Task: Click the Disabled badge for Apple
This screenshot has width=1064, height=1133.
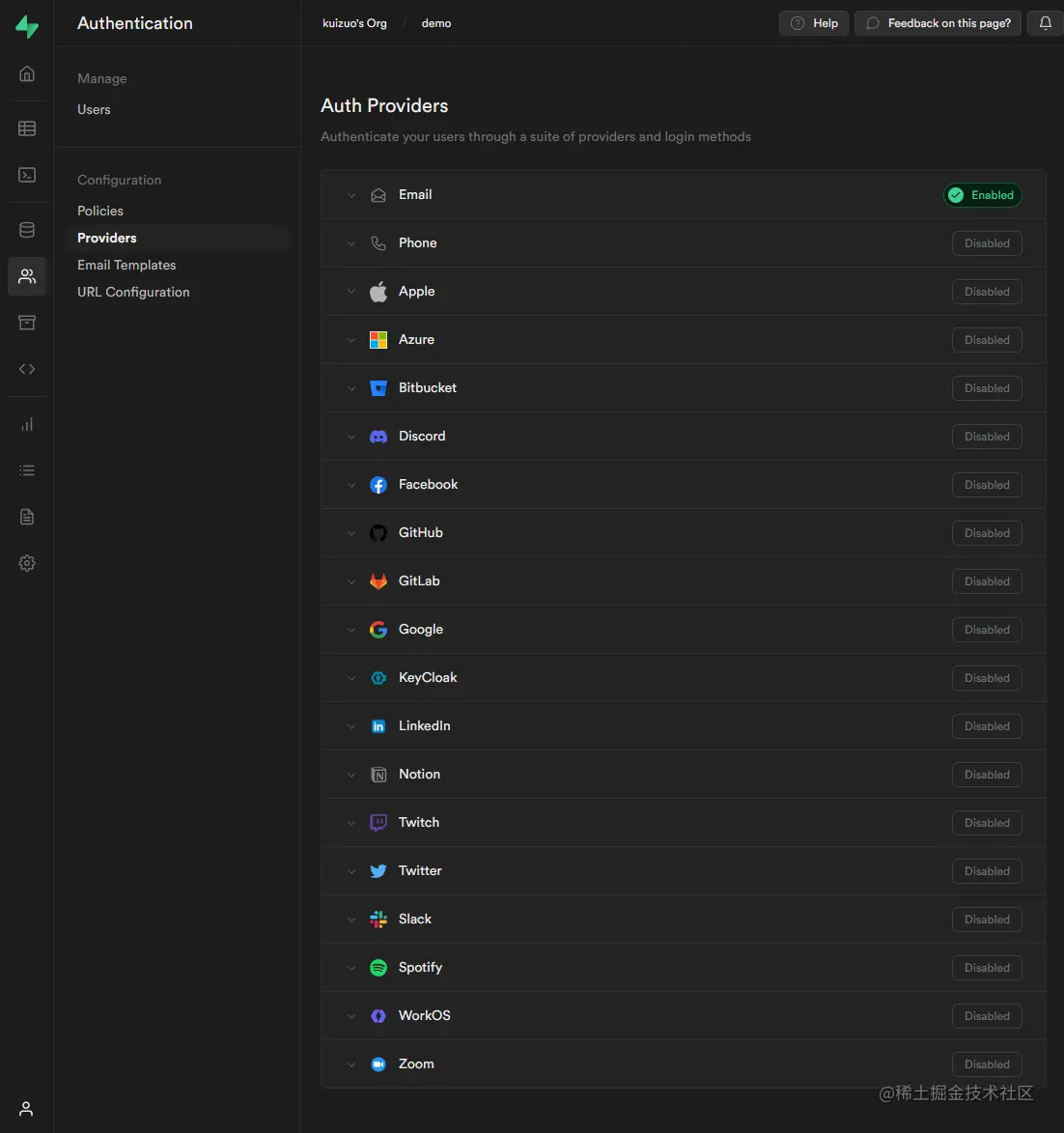Action: click(987, 292)
